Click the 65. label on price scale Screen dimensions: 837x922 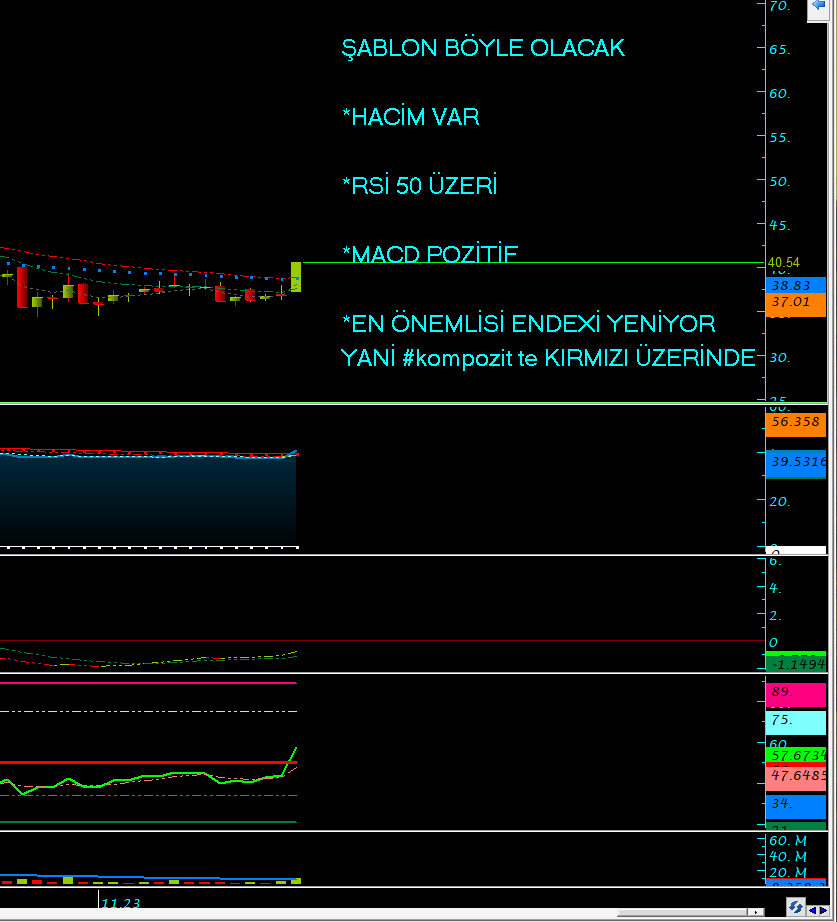click(780, 49)
